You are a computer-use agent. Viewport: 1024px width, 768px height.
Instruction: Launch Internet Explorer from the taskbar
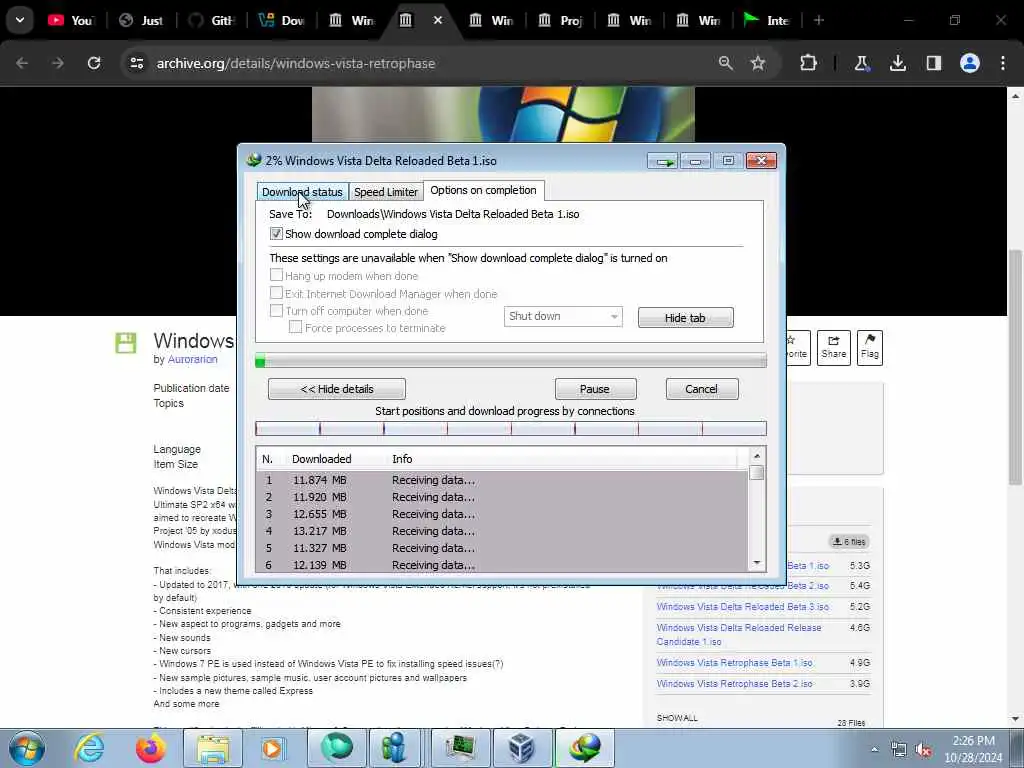[x=89, y=748]
